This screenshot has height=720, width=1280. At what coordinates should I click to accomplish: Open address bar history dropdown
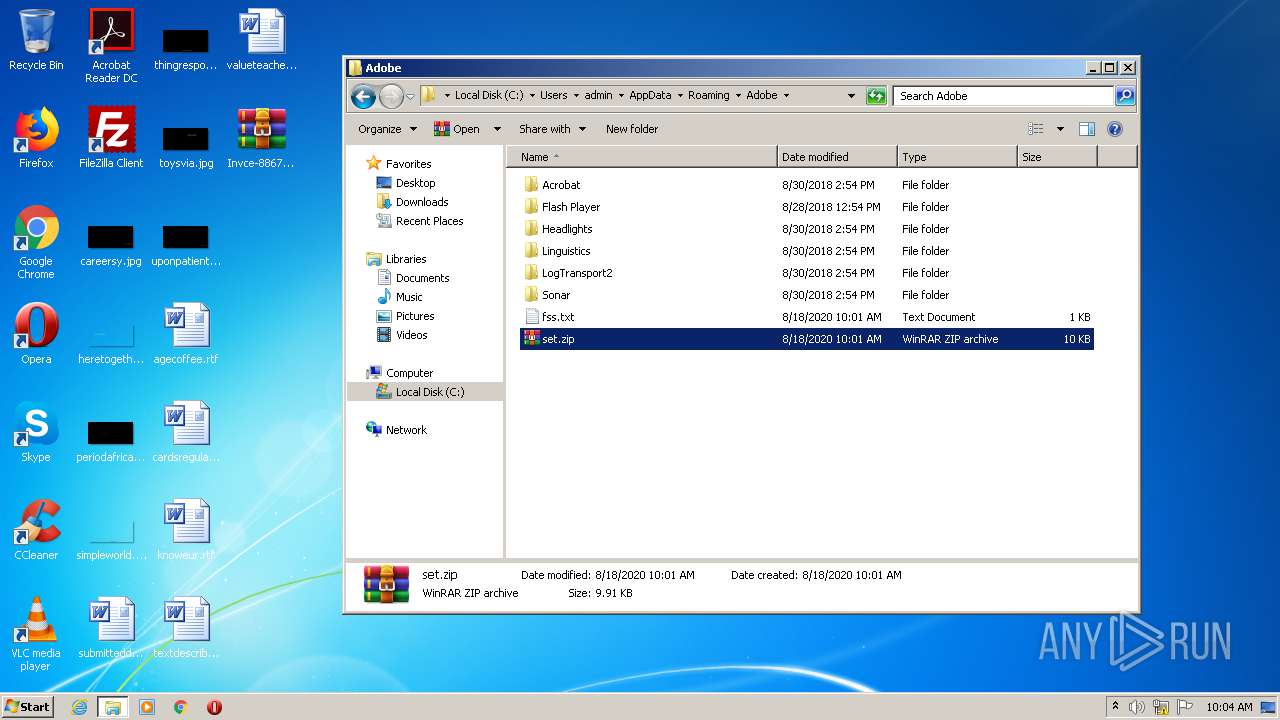[851, 96]
